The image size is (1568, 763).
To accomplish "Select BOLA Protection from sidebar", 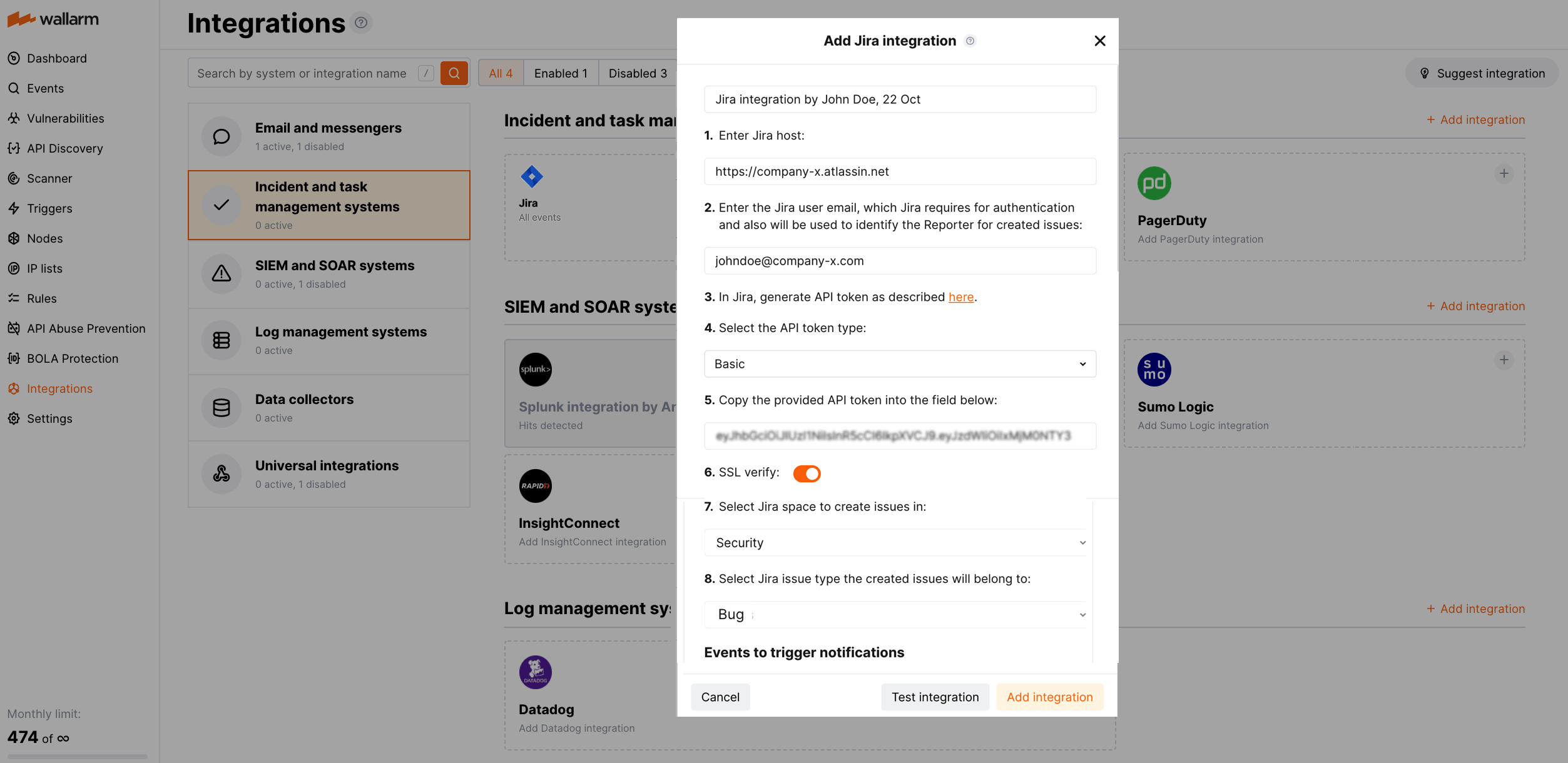I will point(73,358).
